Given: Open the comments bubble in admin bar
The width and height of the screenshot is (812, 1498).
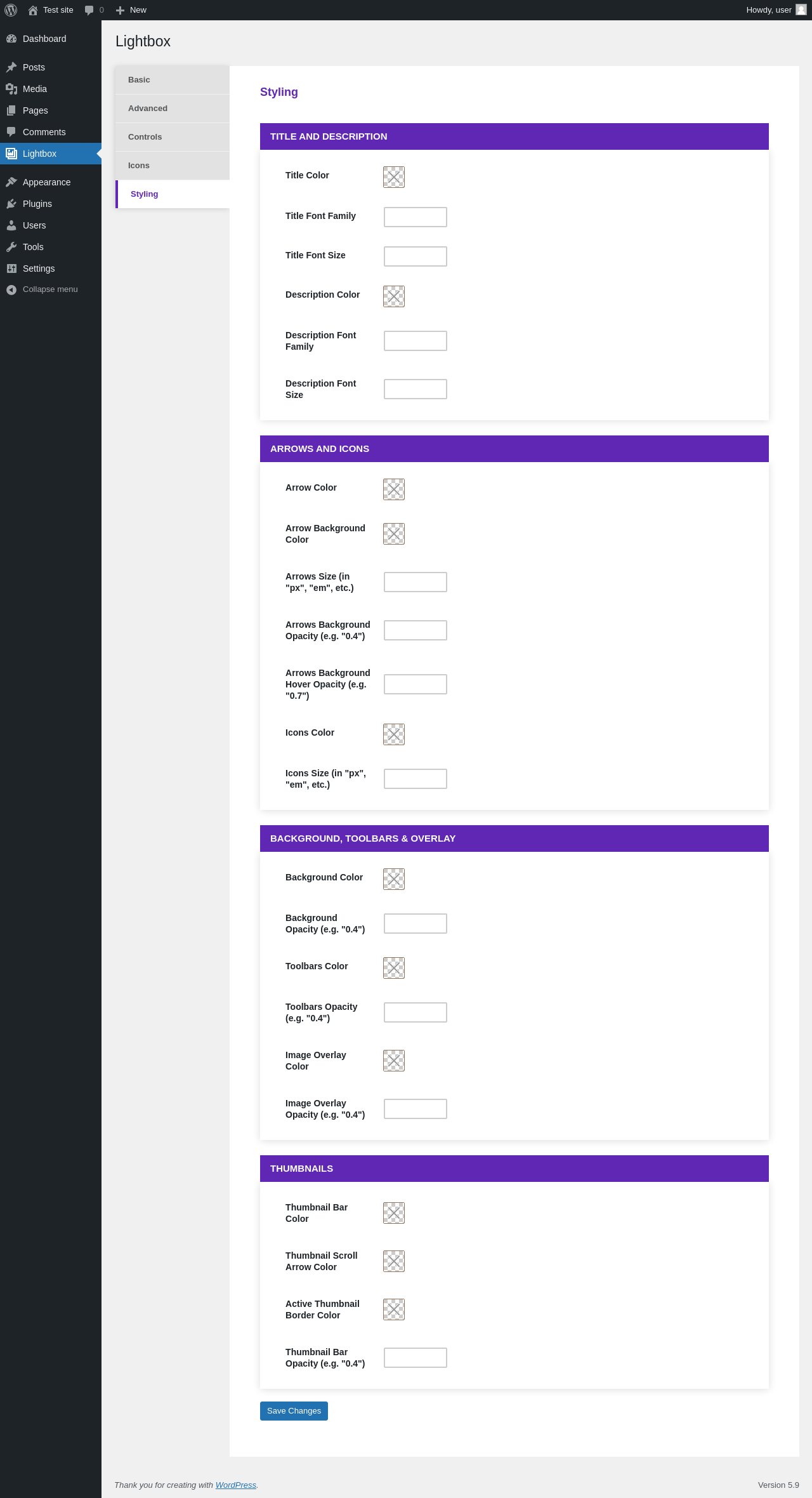Looking at the screenshot, I should [x=94, y=10].
